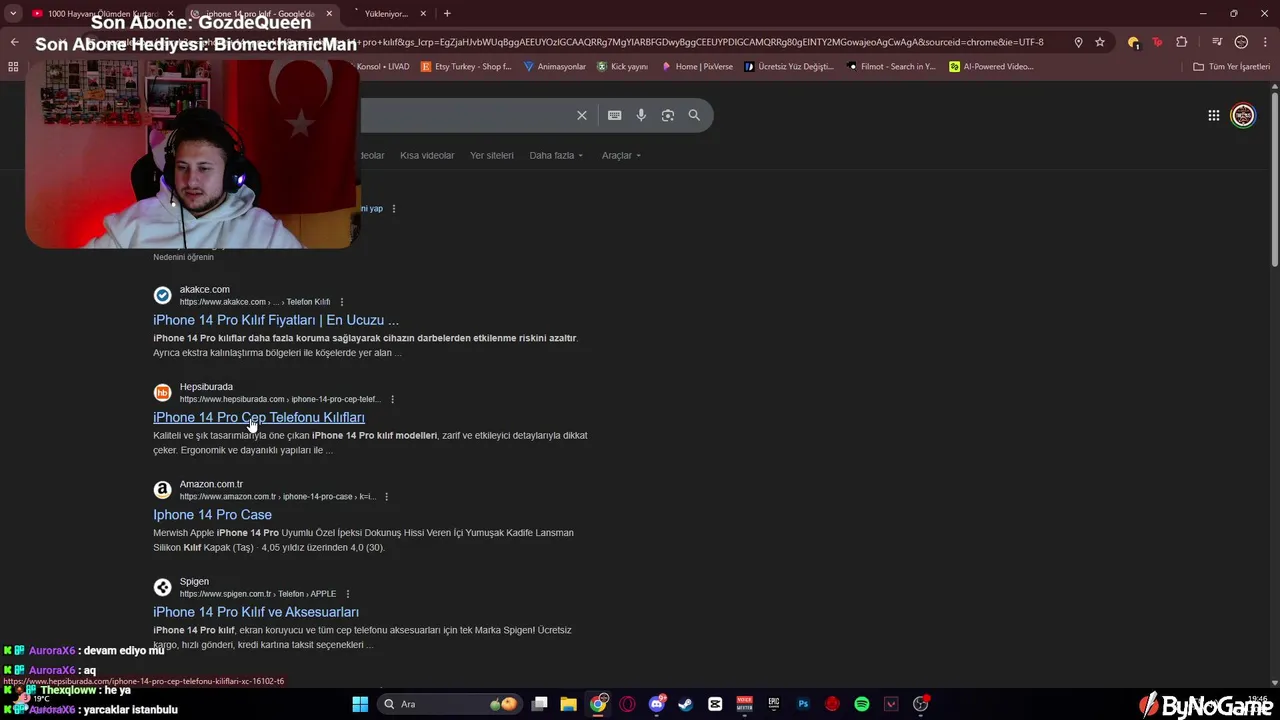Open Windows Start menu
This screenshot has height=720, width=1280.
[x=360, y=704]
